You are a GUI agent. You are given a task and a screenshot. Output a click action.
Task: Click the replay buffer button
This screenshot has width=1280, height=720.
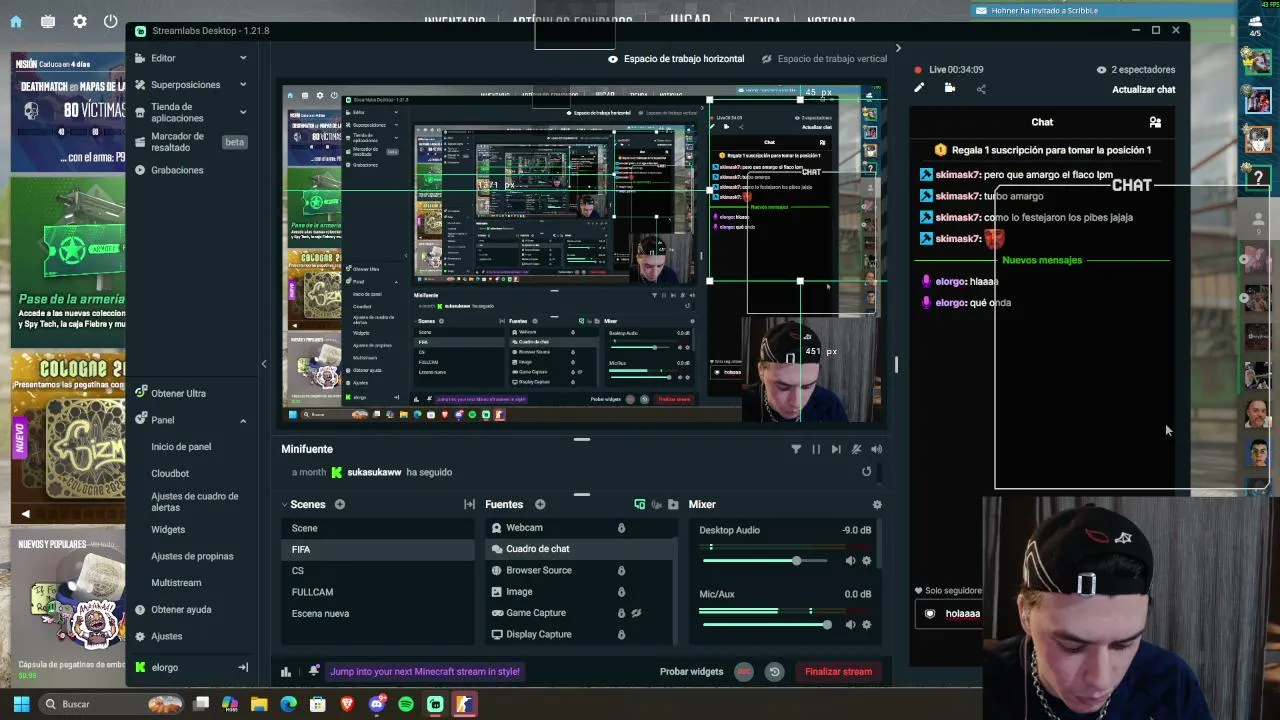(x=774, y=672)
